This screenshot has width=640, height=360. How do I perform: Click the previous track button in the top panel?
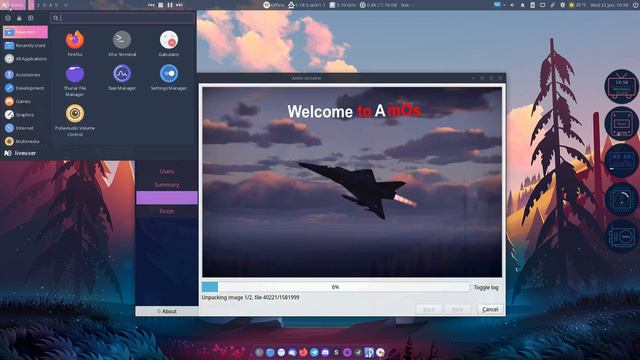(151, 5)
